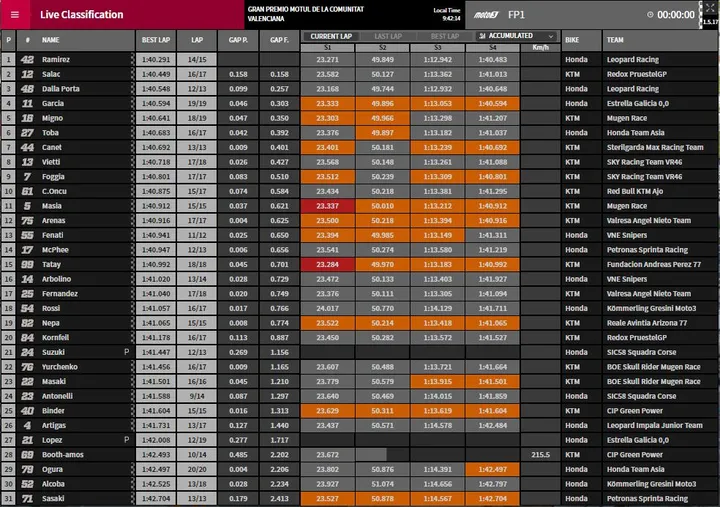Click the pit 'P' indicator on Suzuki's row

126,352
